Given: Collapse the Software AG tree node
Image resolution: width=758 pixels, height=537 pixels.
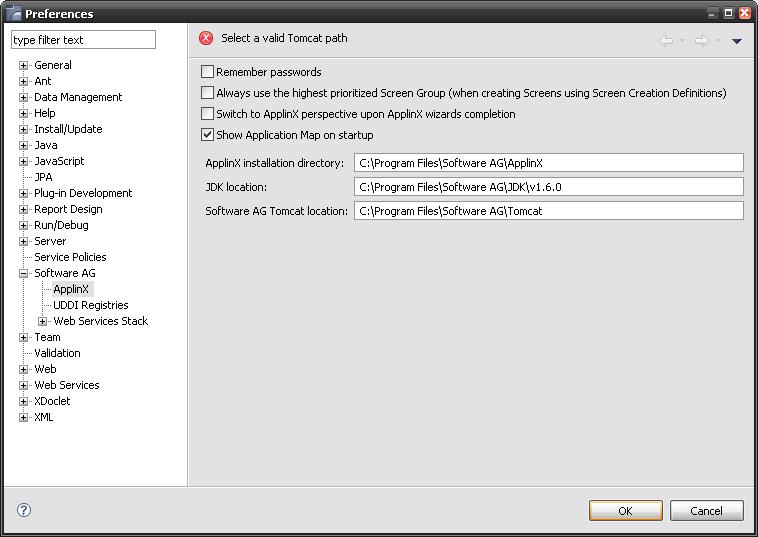Looking at the screenshot, I should pos(23,273).
